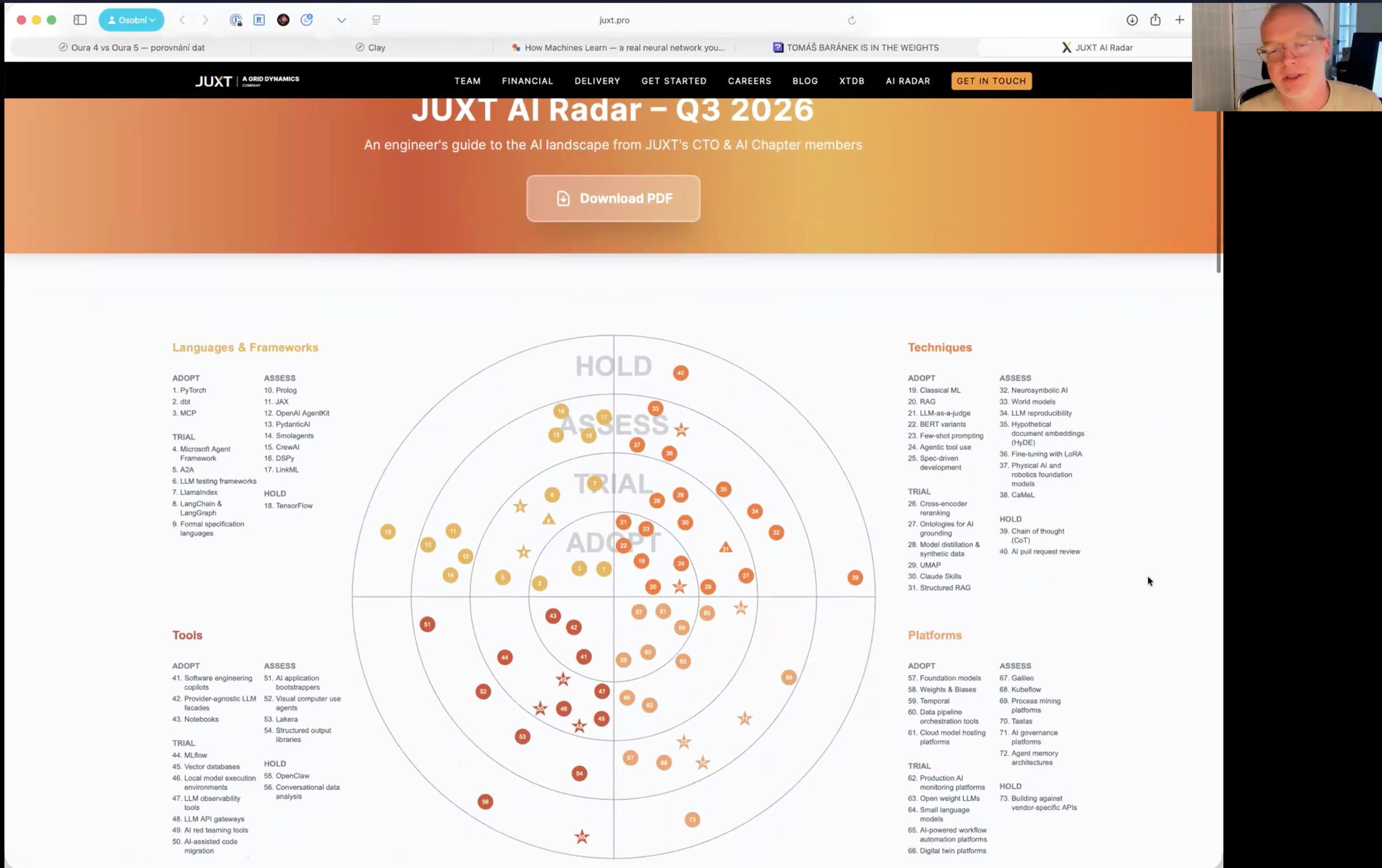Image resolution: width=1382 pixels, height=868 pixels.
Task: Switch to the Clay tab
Action: point(371,48)
